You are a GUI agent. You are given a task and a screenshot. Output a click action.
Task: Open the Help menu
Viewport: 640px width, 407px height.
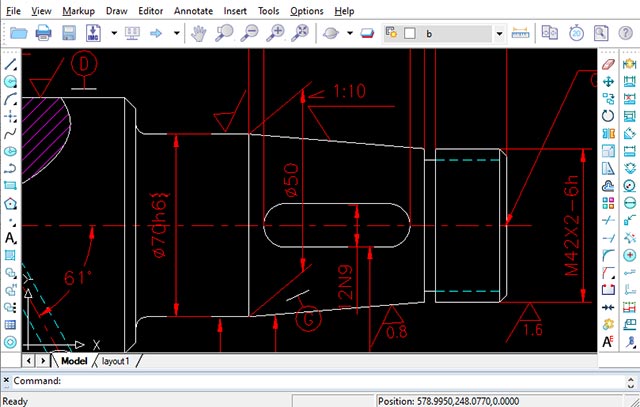coord(344,11)
